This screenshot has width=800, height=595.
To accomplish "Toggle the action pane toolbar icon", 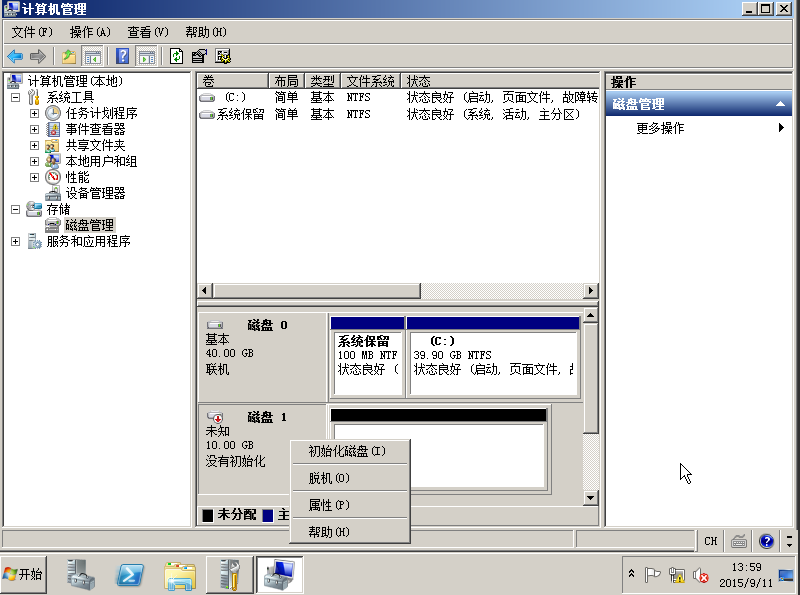I will tap(146, 56).
